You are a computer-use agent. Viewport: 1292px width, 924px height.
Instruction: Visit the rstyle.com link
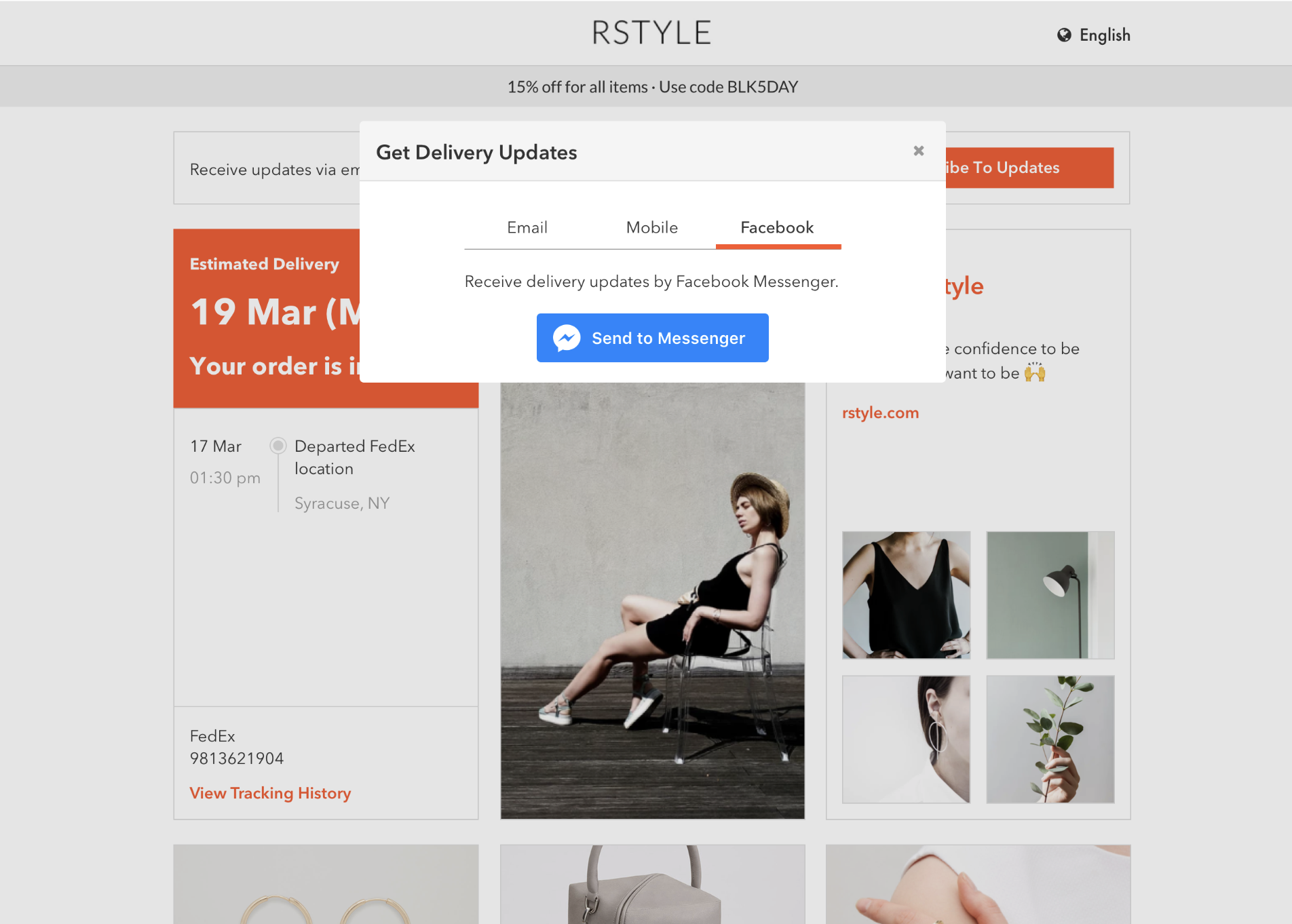tap(880, 413)
